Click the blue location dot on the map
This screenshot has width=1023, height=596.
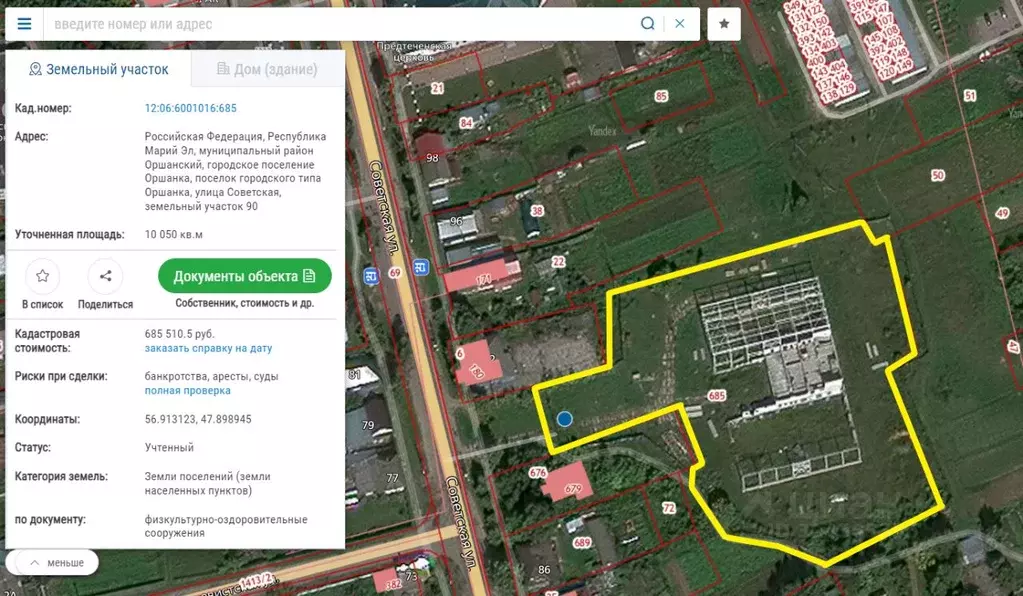click(x=565, y=419)
